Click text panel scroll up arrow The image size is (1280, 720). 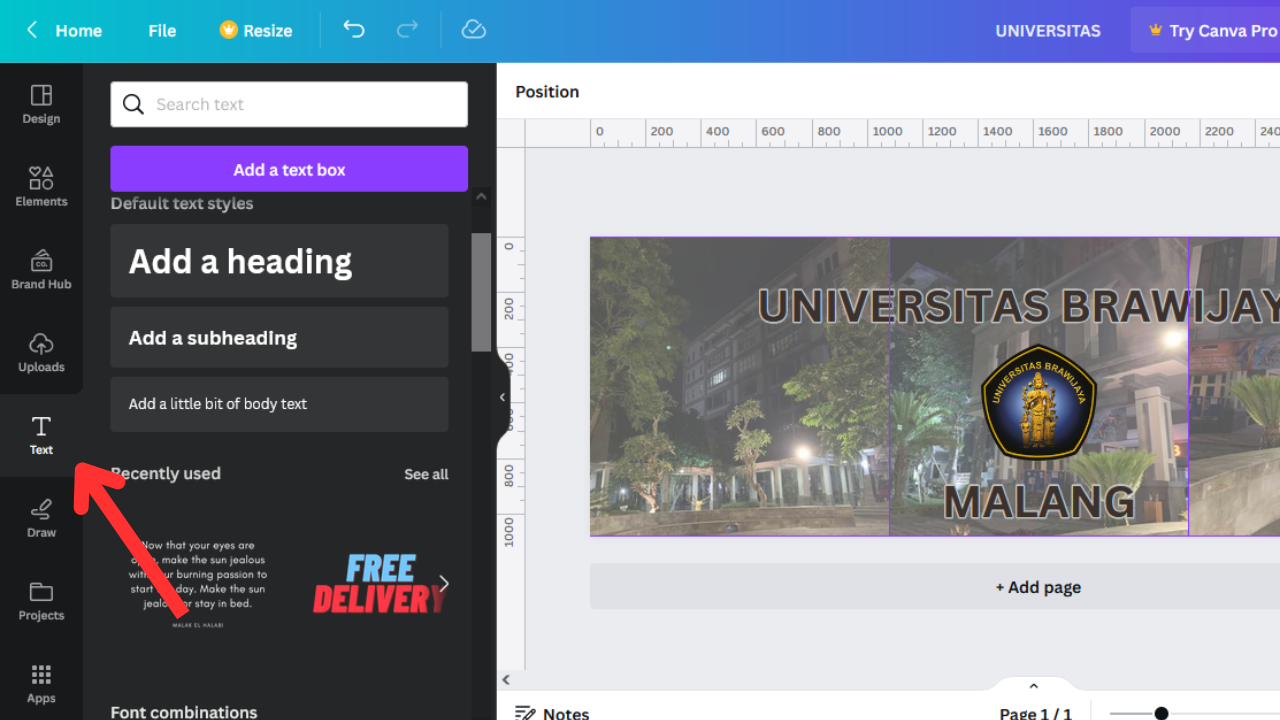(x=481, y=197)
